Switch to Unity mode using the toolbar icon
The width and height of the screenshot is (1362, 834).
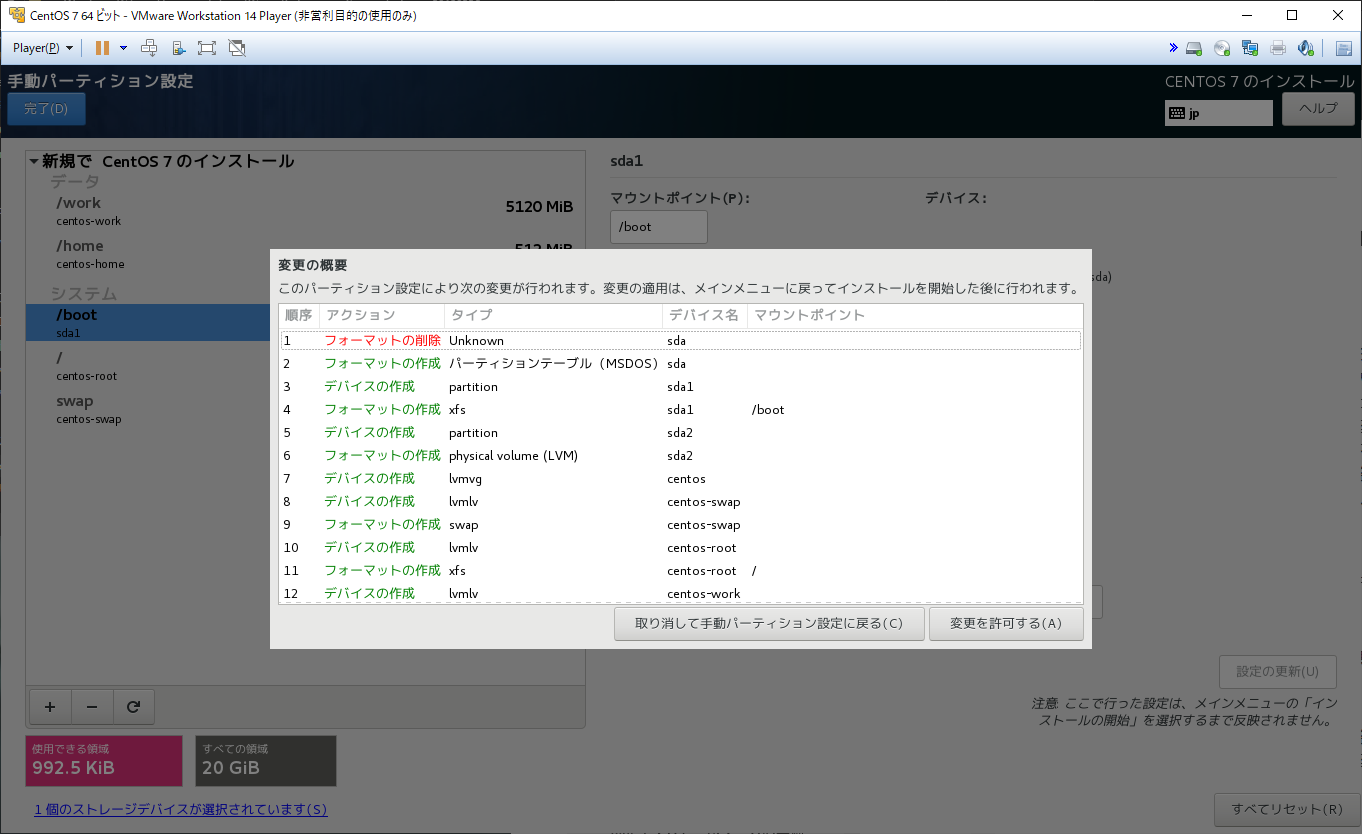[237, 48]
